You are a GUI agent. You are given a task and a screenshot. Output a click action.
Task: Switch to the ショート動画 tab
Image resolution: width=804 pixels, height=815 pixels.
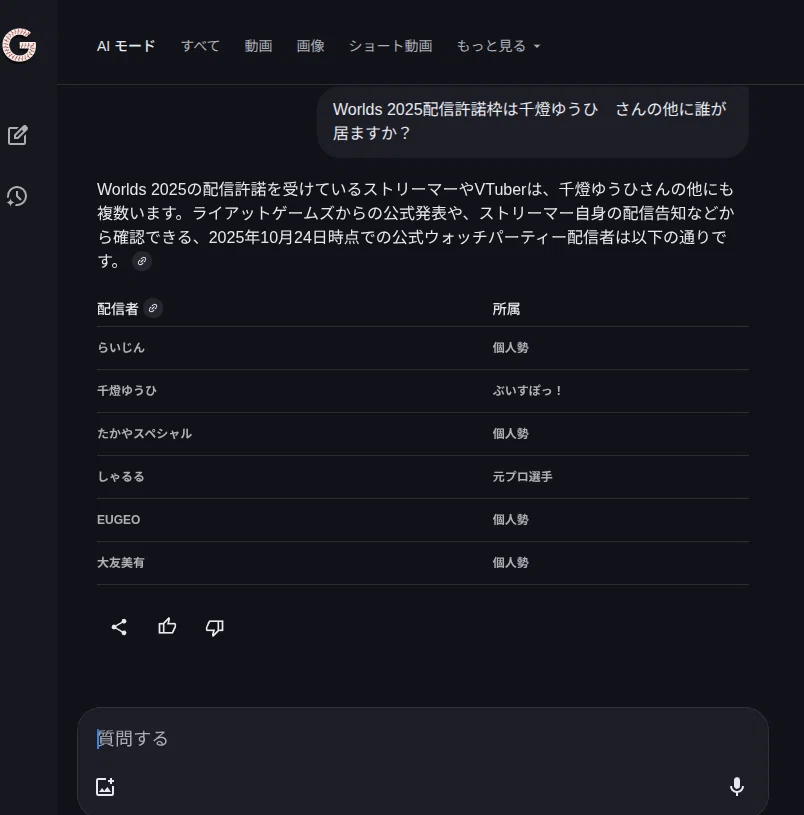(x=390, y=46)
